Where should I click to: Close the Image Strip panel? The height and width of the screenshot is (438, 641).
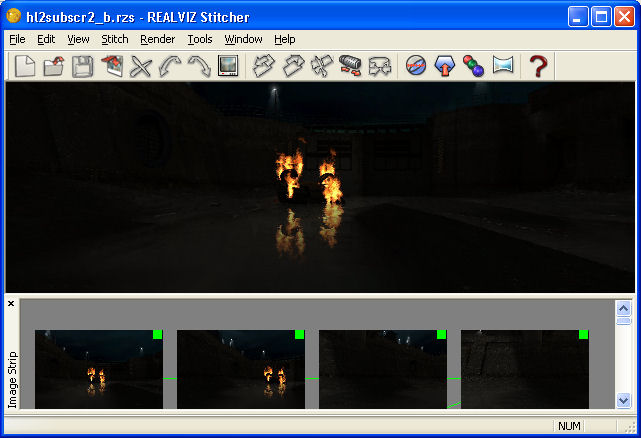tap(11, 303)
